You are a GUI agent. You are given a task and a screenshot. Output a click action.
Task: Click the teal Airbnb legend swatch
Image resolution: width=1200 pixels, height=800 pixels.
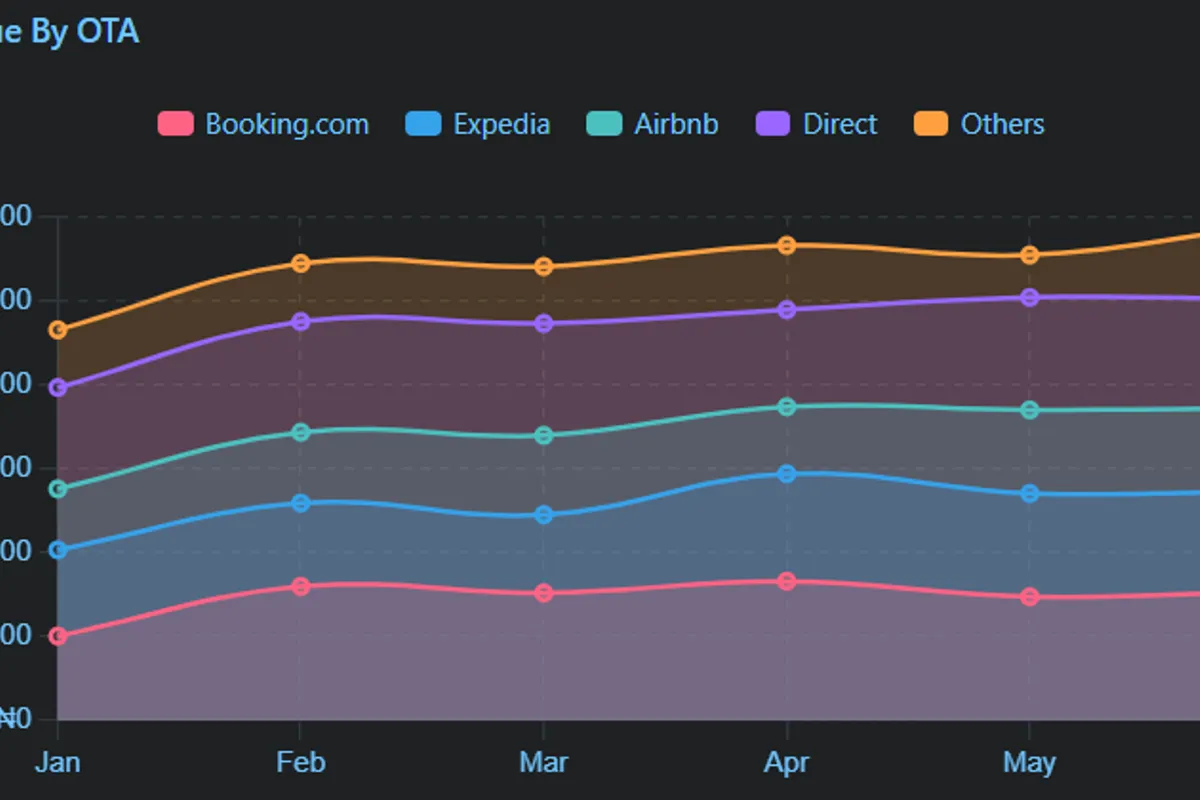604,124
